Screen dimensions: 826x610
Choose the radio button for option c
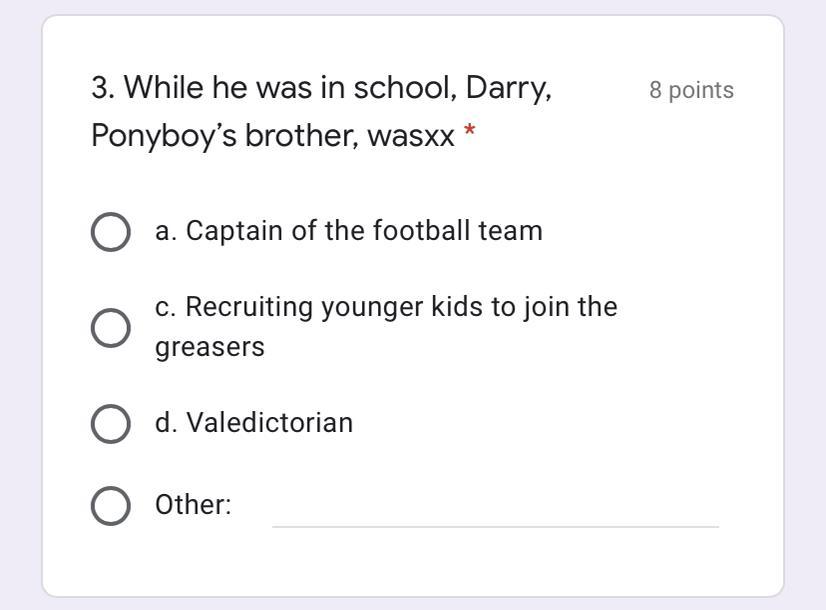[110, 327]
